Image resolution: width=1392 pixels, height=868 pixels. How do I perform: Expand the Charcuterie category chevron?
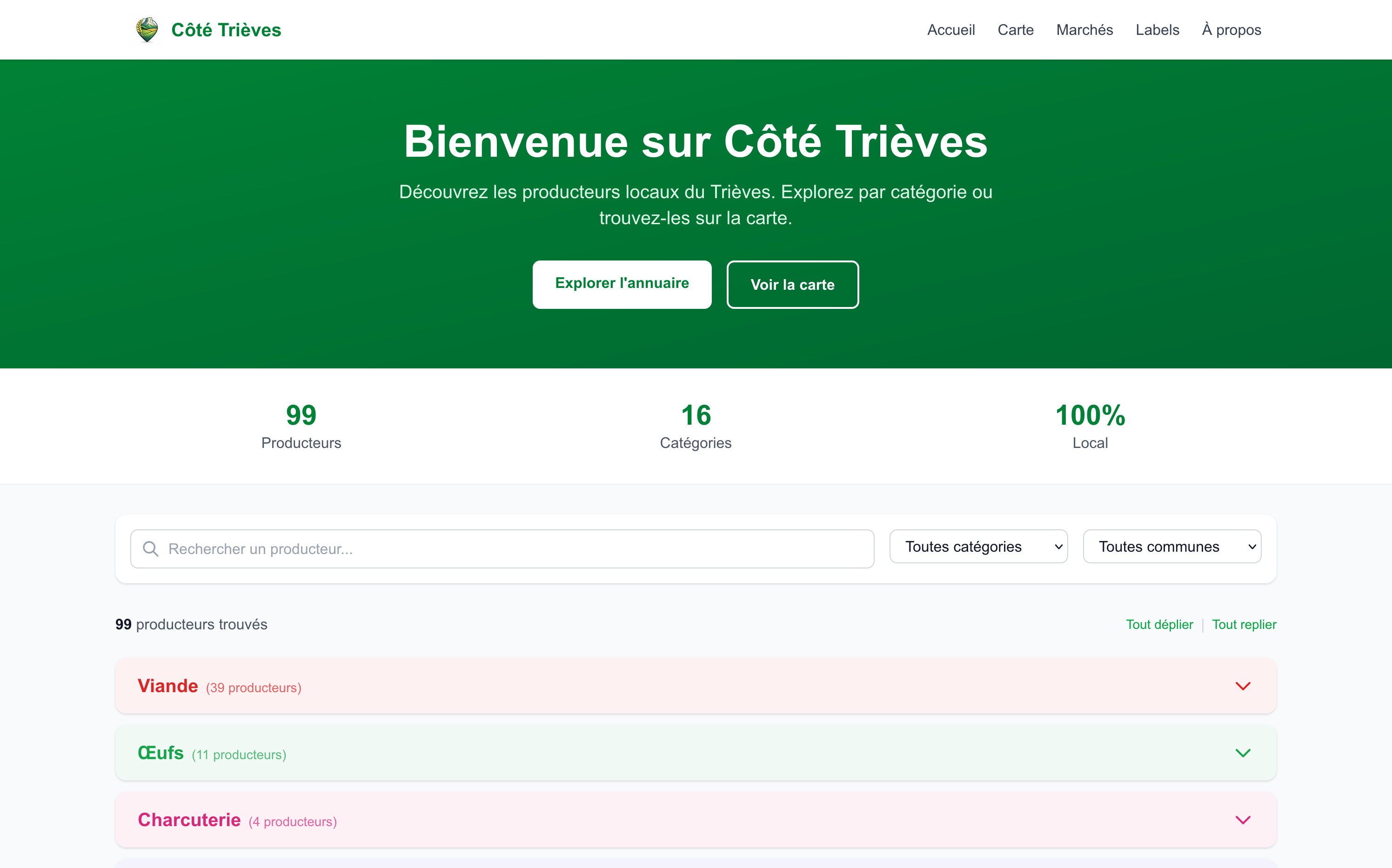click(x=1244, y=820)
